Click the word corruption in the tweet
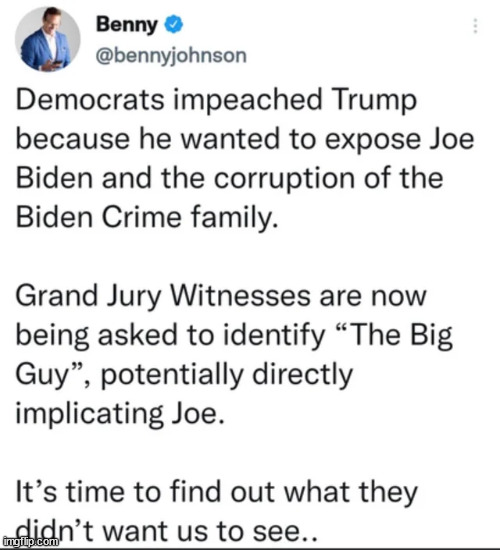The image size is (500, 550). tap(285, 179)
